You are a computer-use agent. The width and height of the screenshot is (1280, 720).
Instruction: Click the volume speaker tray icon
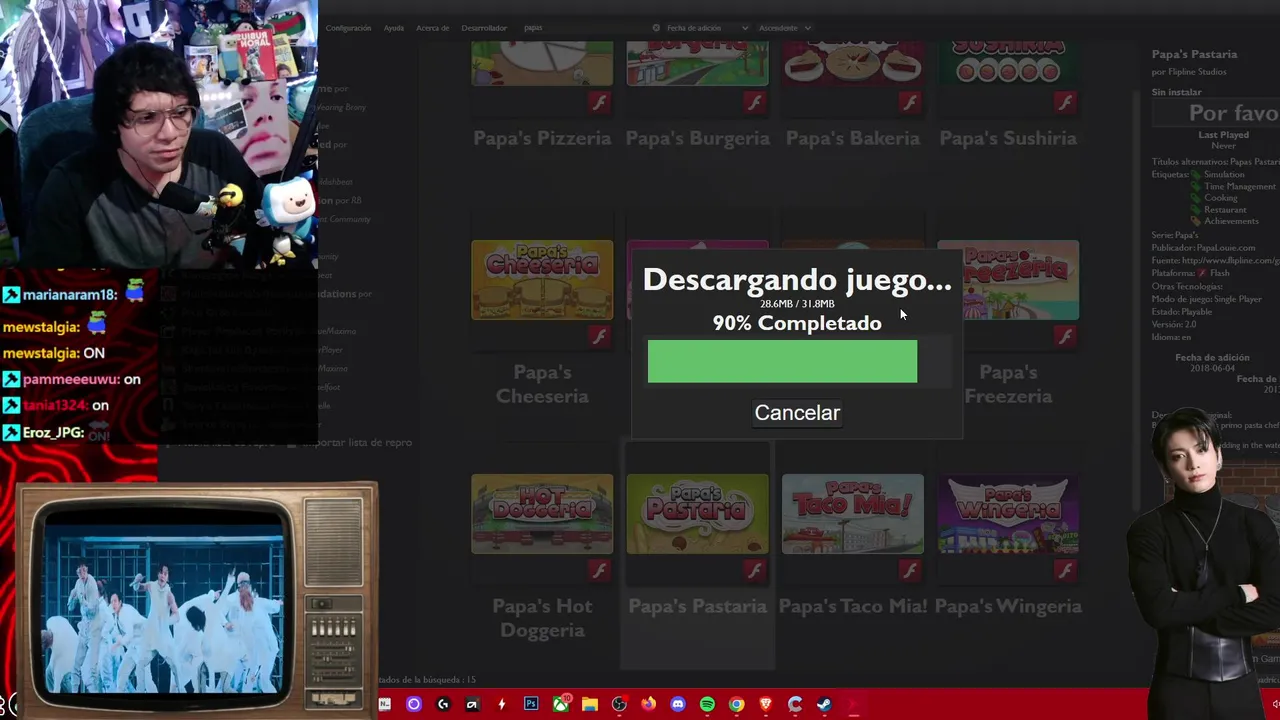click(x=1275, y=704)
